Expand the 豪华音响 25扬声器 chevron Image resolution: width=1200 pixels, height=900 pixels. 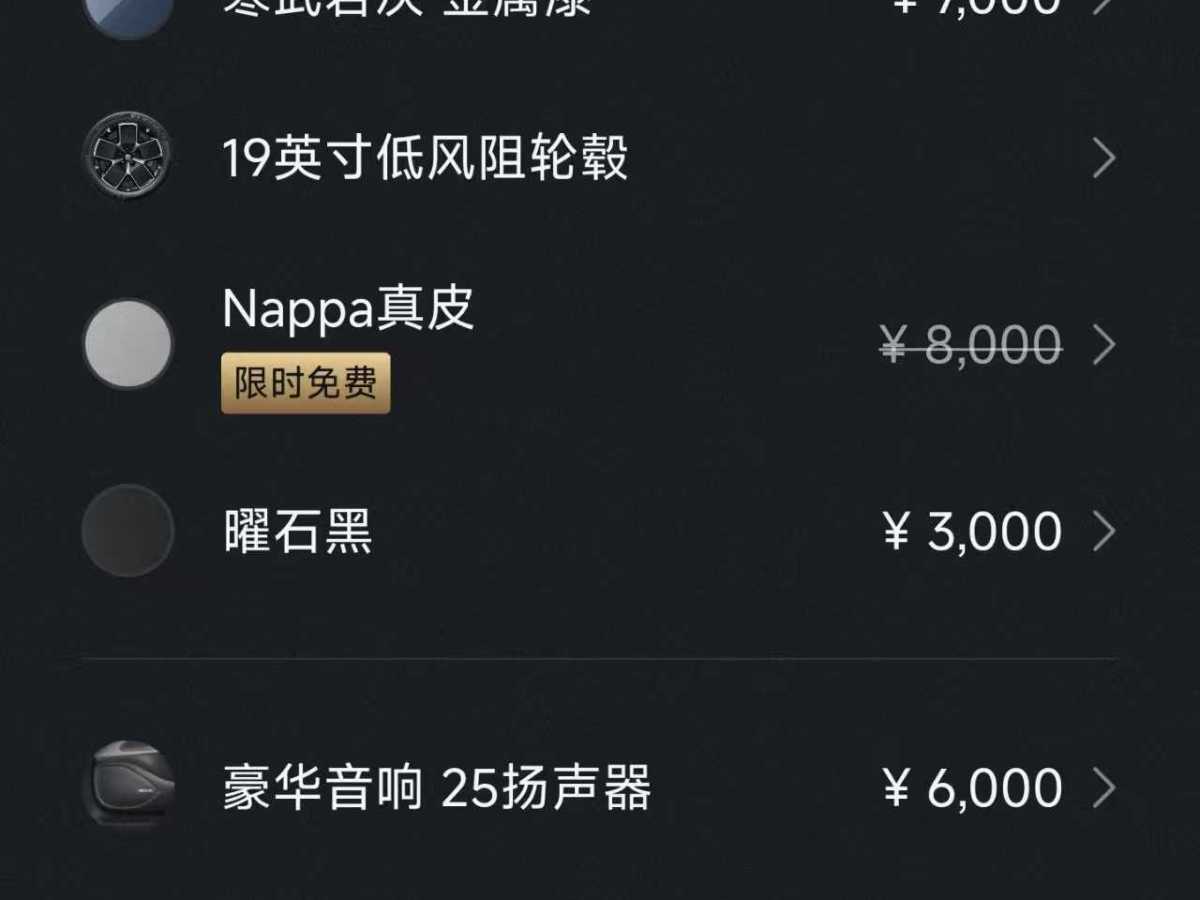(x=1104, y=788)
